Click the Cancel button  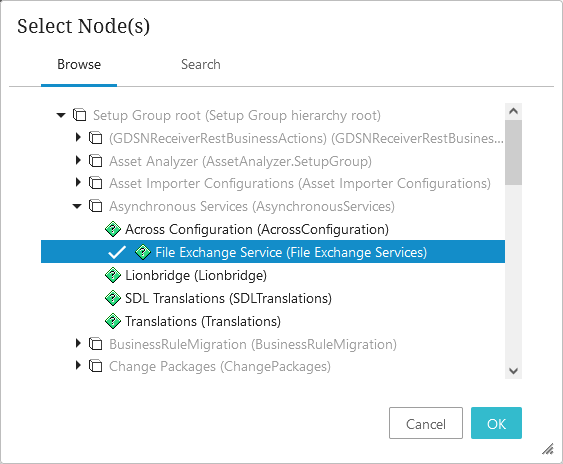(426, 423)
